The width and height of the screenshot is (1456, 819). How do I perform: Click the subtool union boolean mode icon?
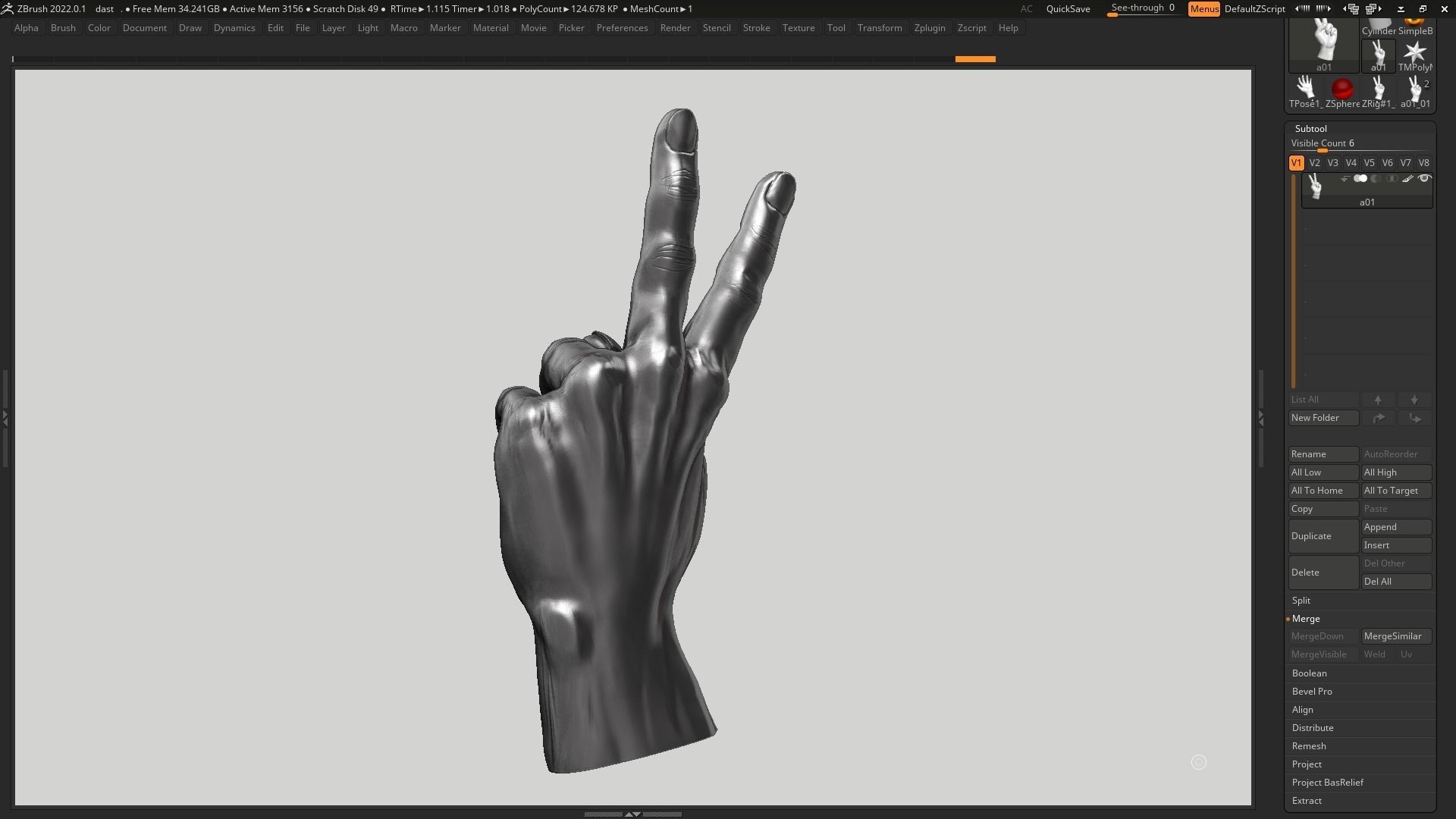pos(1360,179)
